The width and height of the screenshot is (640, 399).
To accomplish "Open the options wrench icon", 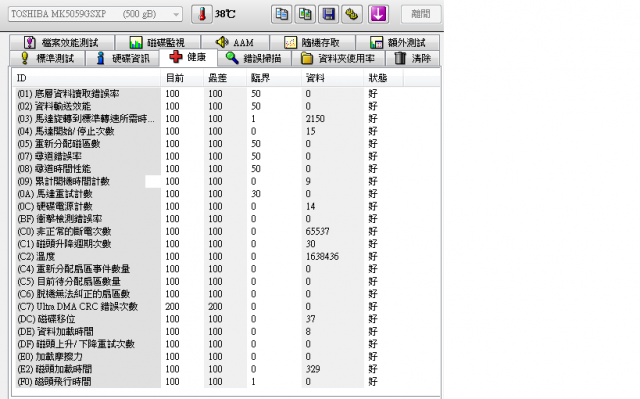I will click(x=352, y=14).
